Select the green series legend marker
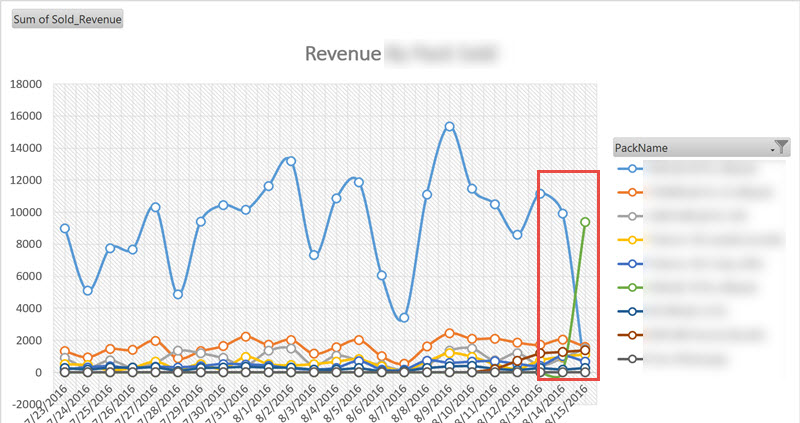This screenshot has width=800, height=423. (633, 286)
